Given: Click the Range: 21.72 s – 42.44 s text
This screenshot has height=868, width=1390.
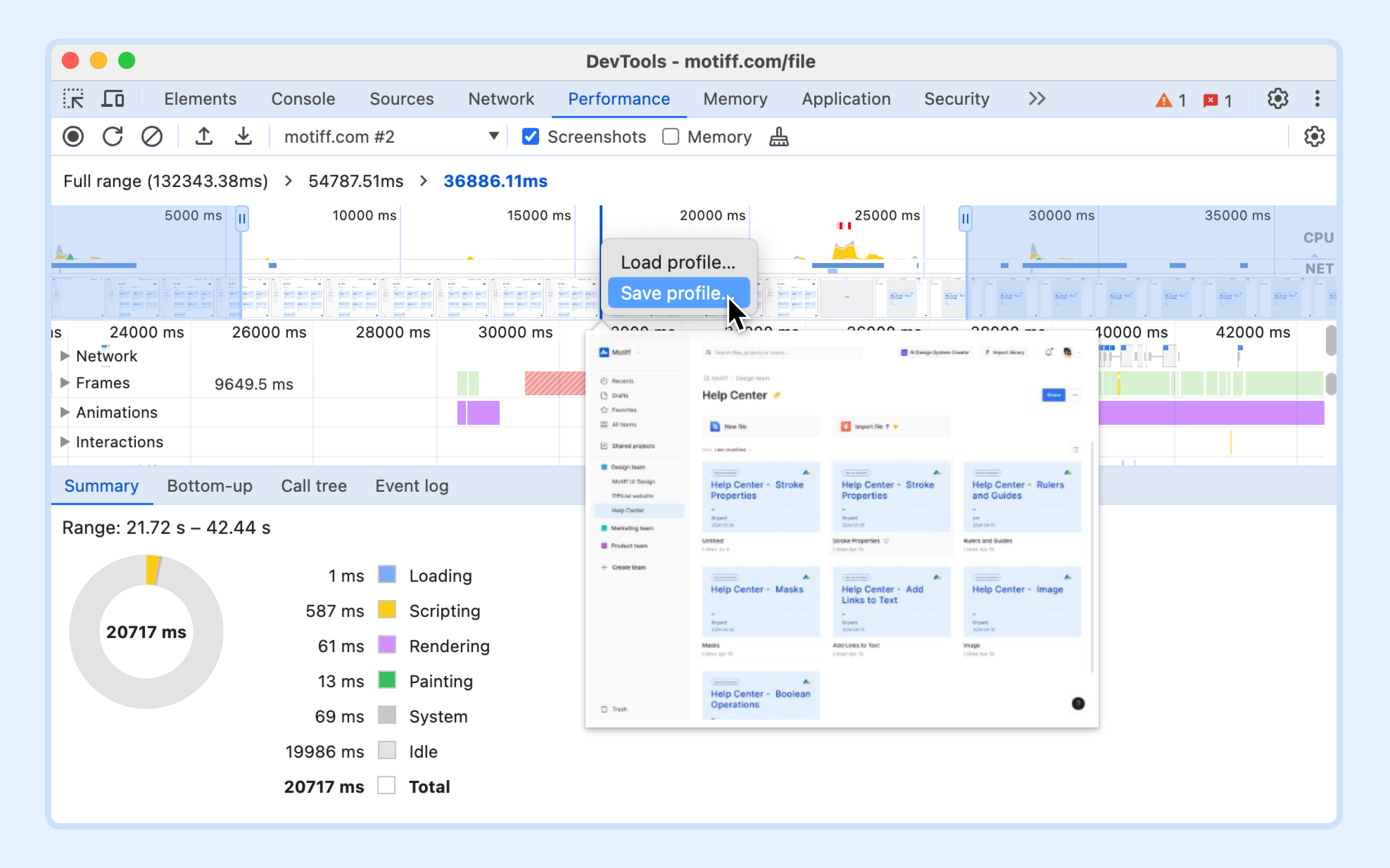Looking at the screenshot, I should (x=166, y=528).
